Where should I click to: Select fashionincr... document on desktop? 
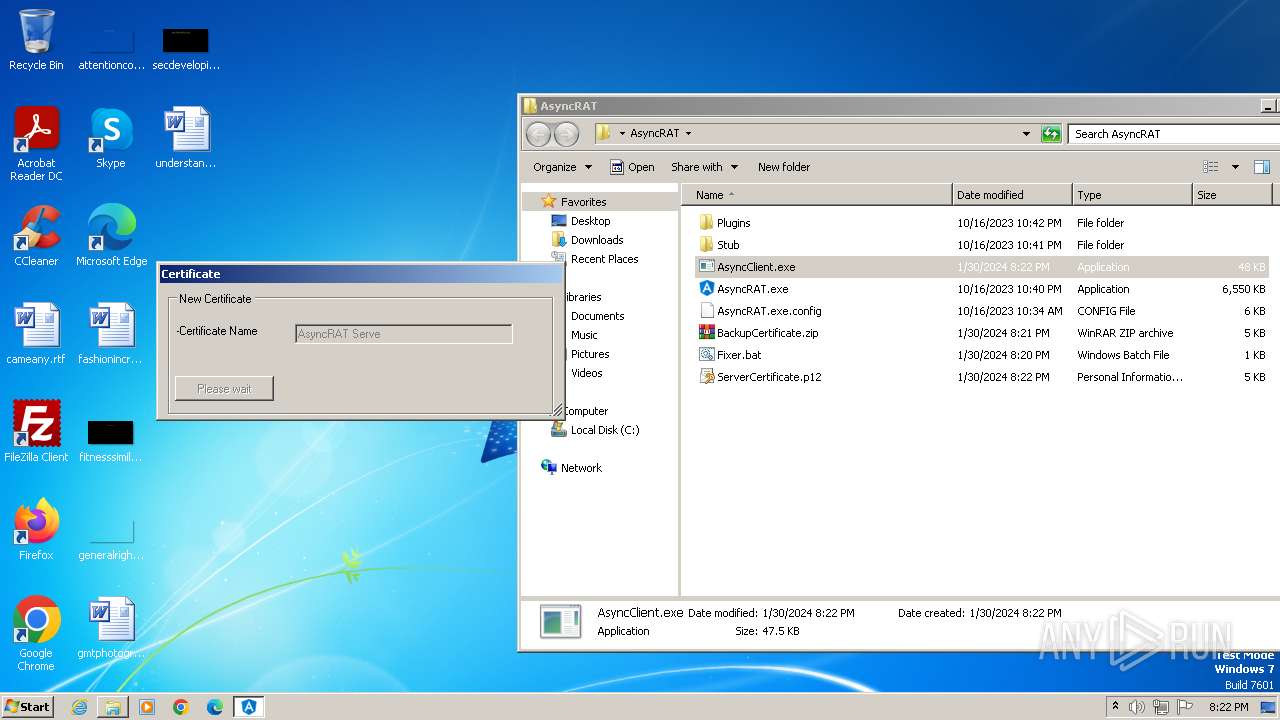[111, 333]
